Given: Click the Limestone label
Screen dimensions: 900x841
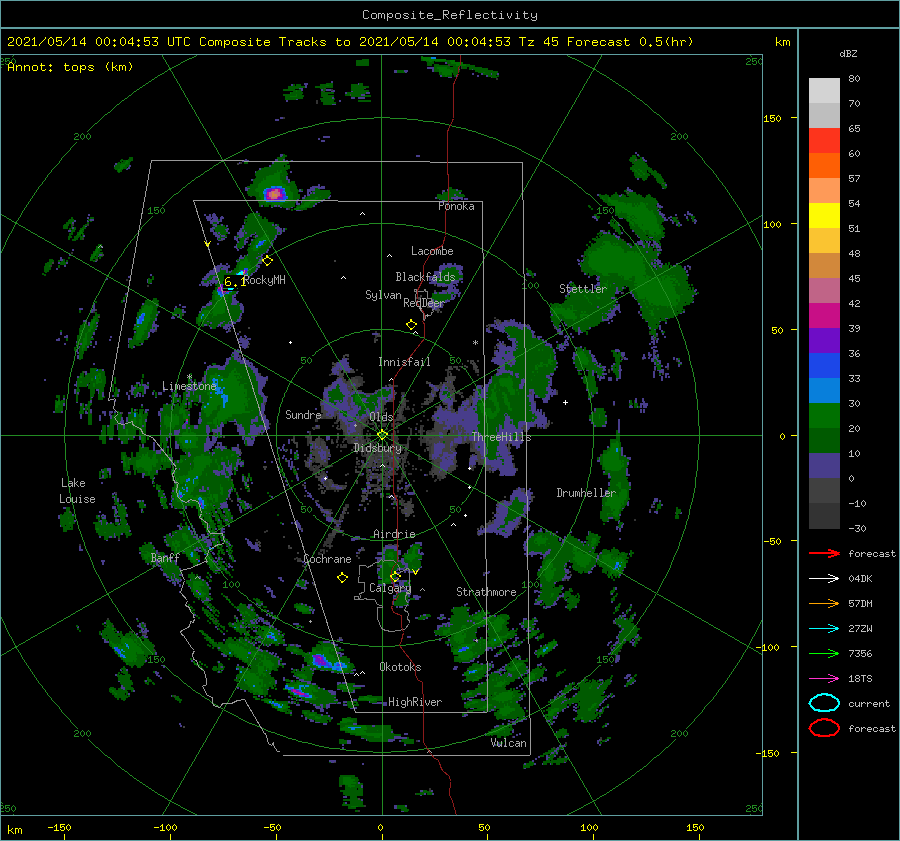Looking at the screenshot, I should pyautogui.click(x=189, y=386).
